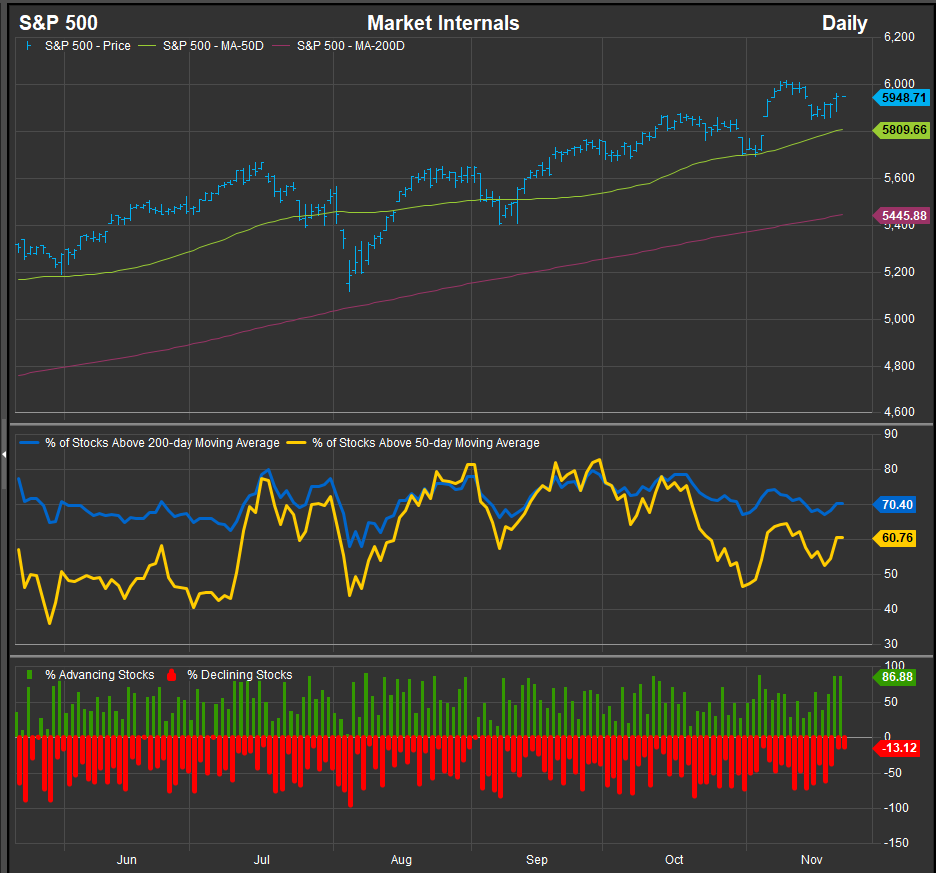Select the 'S&P 500 - MA-200D' legend label
The height and width of the screenshot is (873, 936).
point(351,46)
